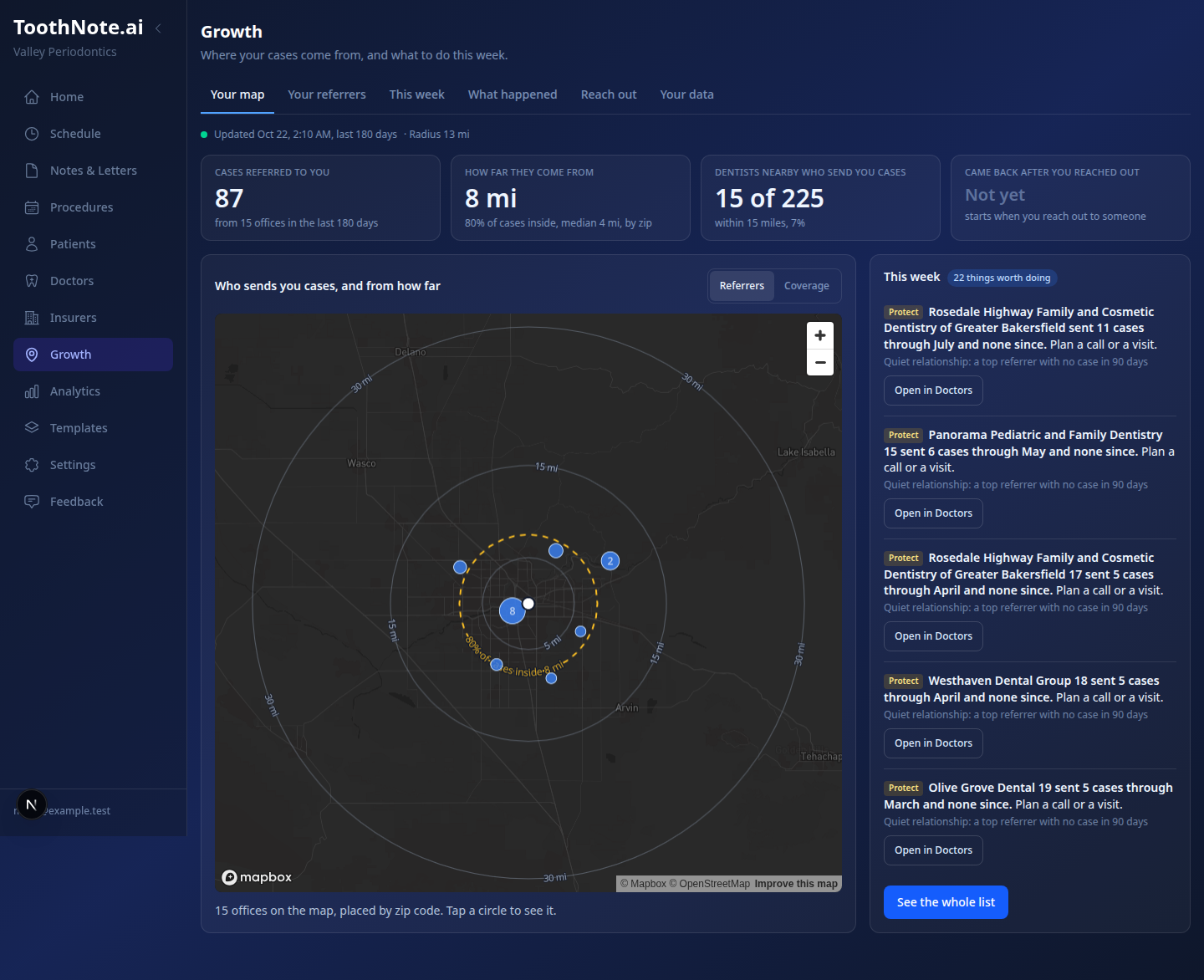Image resolution: width=1204 pixels, height=980 pixels.
Task: Click the round N avatar badge
Action: tap(32, 805)
